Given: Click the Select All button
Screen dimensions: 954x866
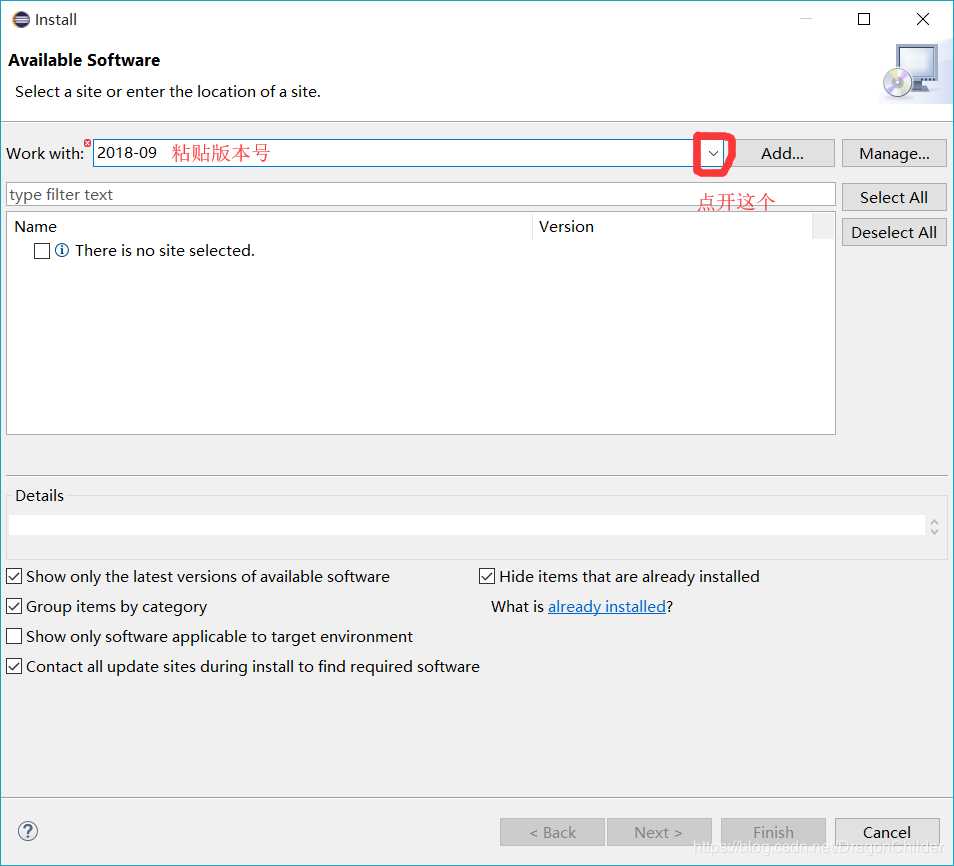Looking at the screenshot, I should click(x=894, y=197).
